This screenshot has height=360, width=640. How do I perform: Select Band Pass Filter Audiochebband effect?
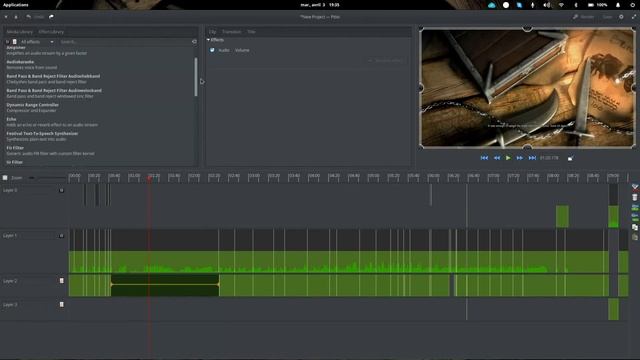53,79
